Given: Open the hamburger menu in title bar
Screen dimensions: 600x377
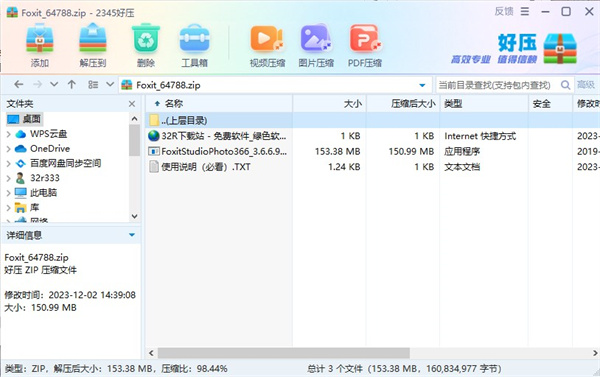Looking at the screenshot, I should click(x=525, y=12).
